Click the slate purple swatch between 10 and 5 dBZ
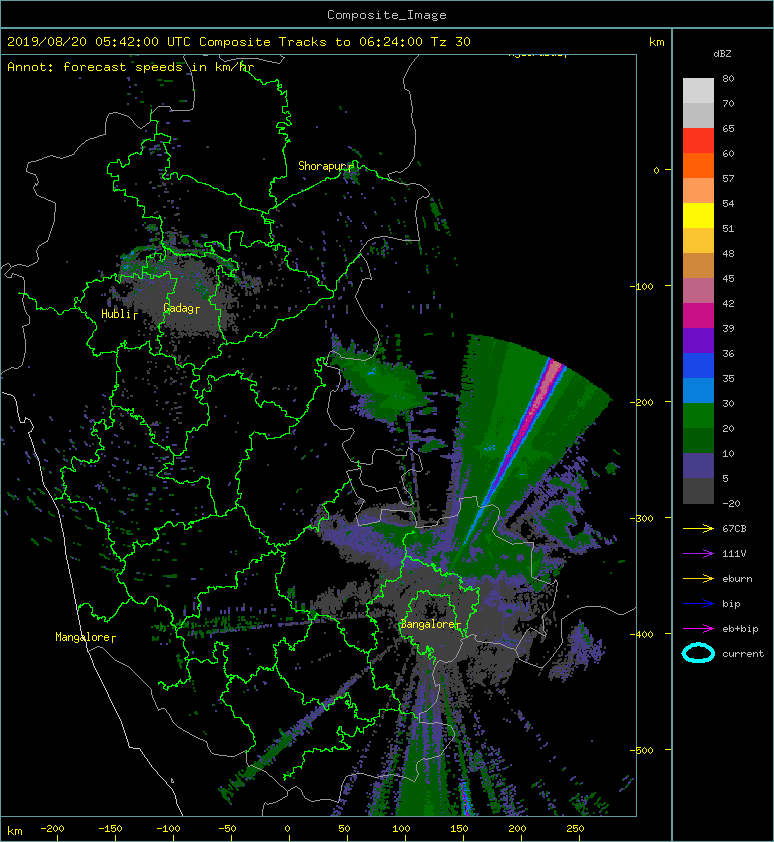The width and height of the screenshot is (774, 842). tap(698, 466)
